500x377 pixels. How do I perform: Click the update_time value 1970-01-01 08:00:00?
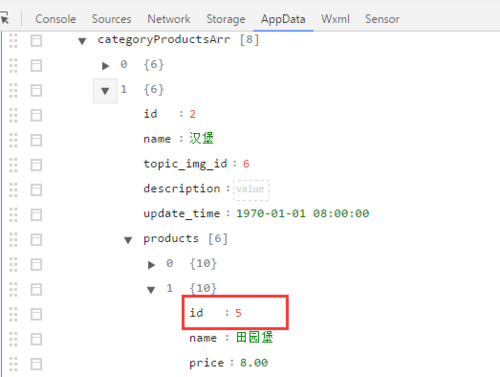click(303, 213)
